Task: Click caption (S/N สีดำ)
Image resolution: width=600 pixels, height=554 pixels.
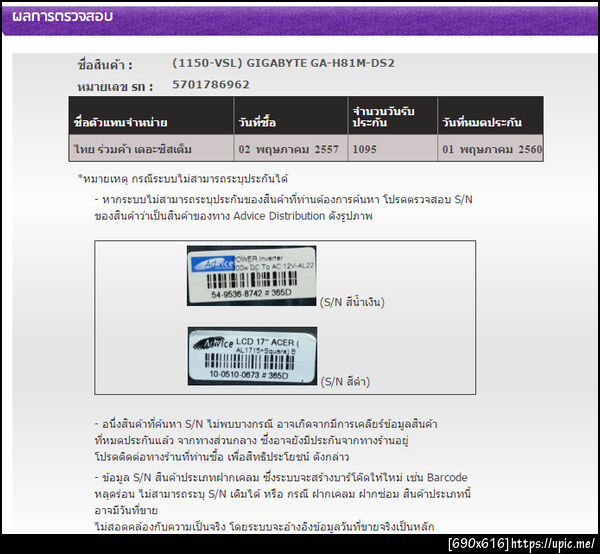Action: 345,381
